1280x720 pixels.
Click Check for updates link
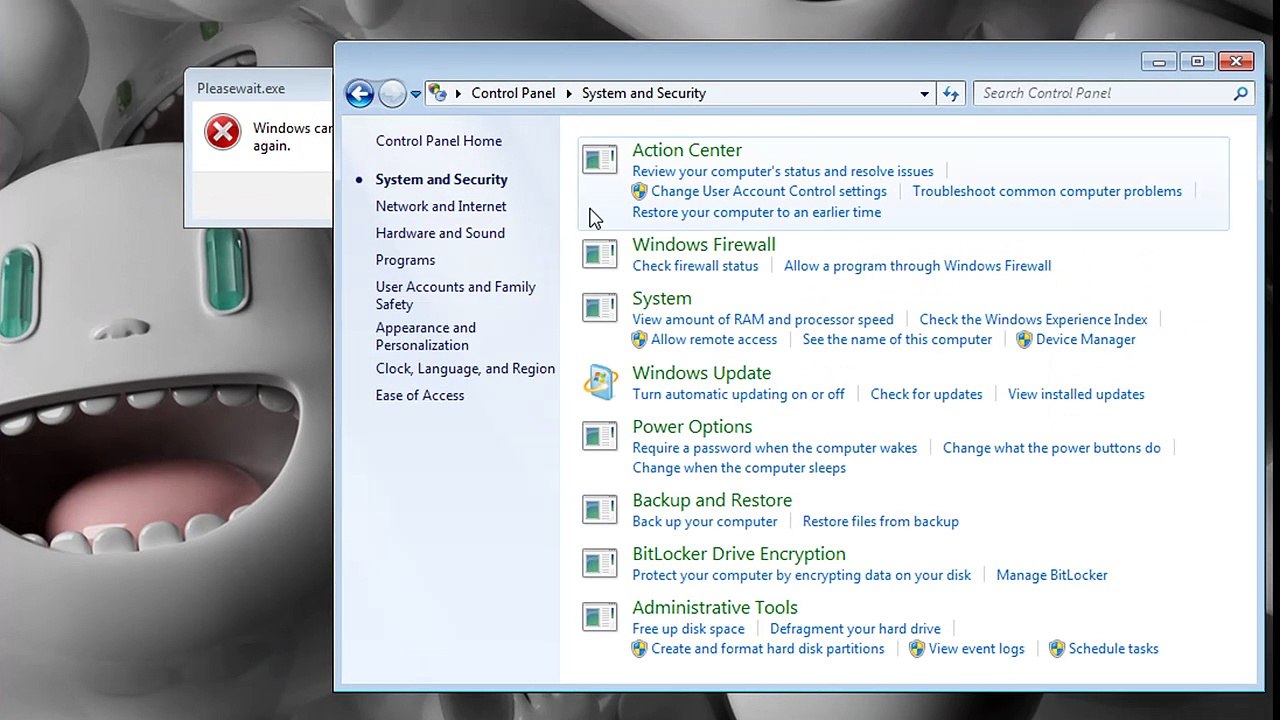click(926, 394)
